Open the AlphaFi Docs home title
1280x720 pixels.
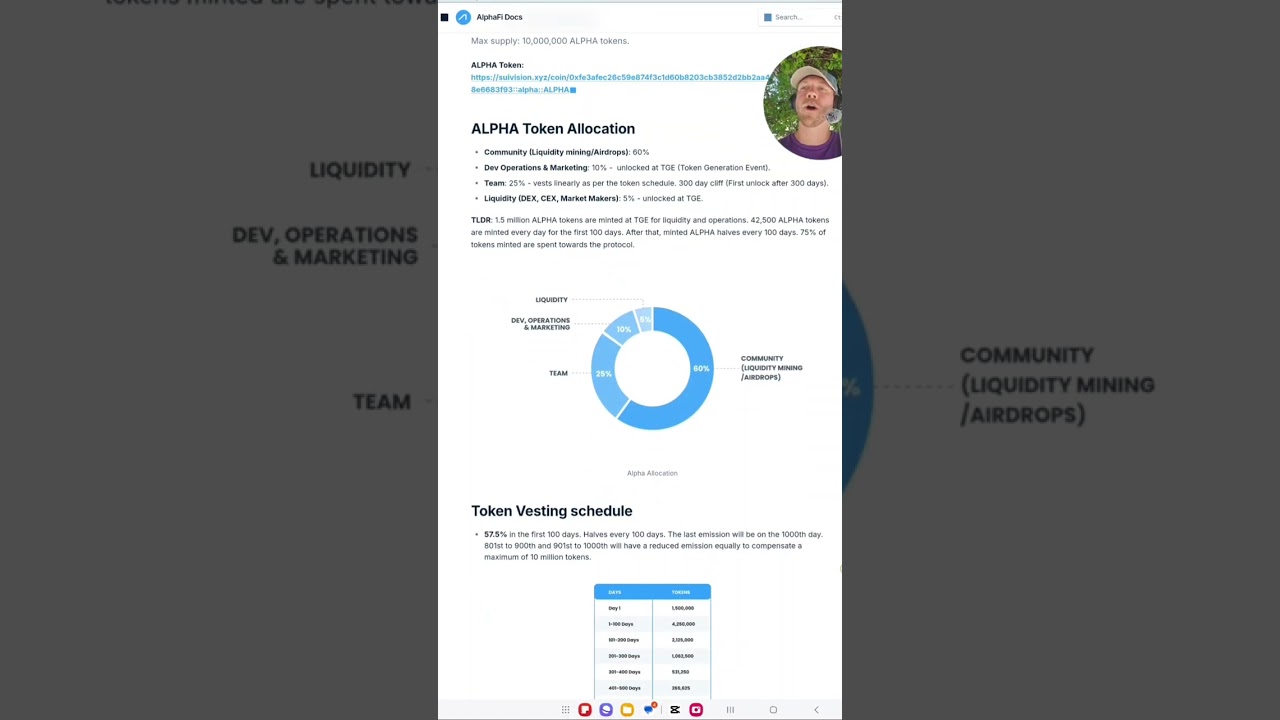point(499,17)
